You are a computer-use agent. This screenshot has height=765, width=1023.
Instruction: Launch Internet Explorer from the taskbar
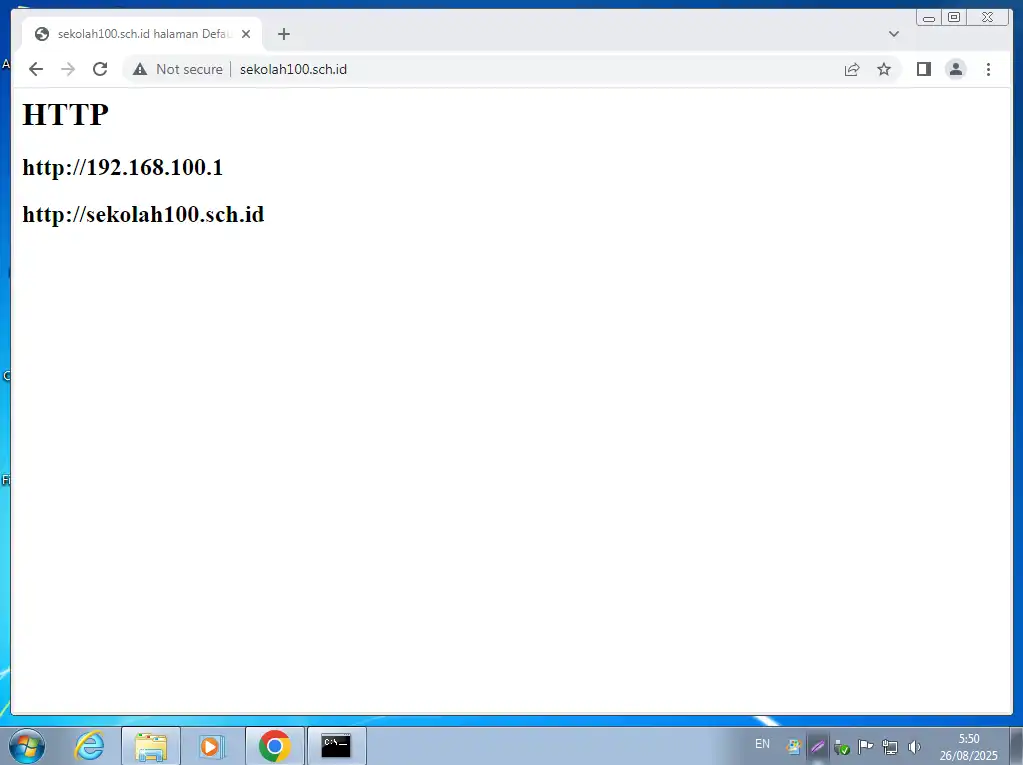click(x=90, y=746)
